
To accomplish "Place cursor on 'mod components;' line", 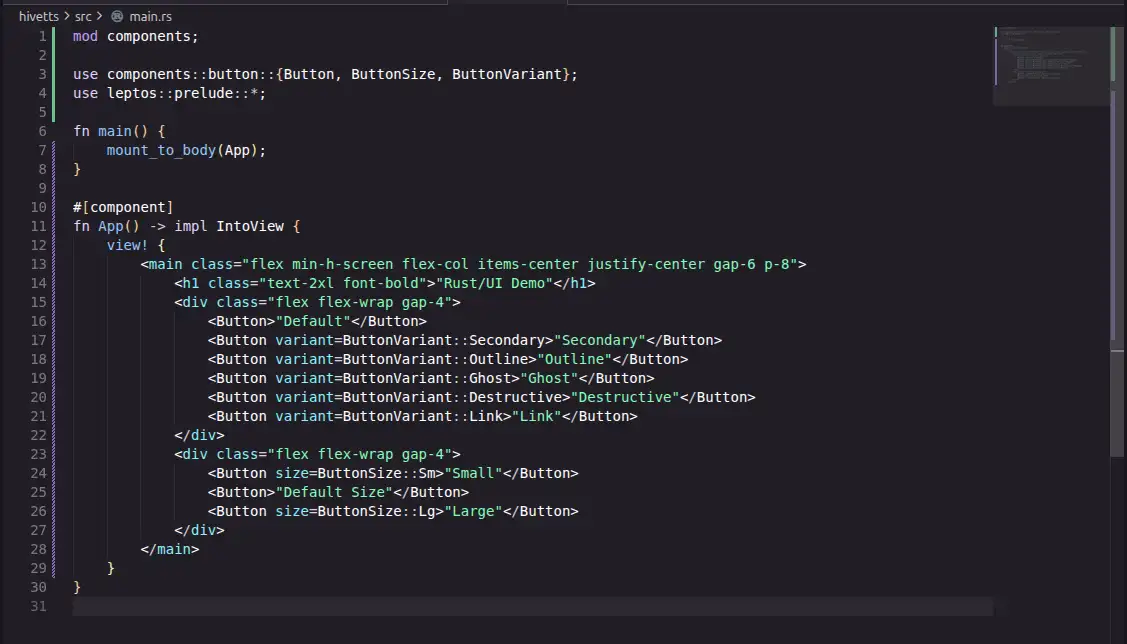I will pyautogui.click(x=135, y=36).
